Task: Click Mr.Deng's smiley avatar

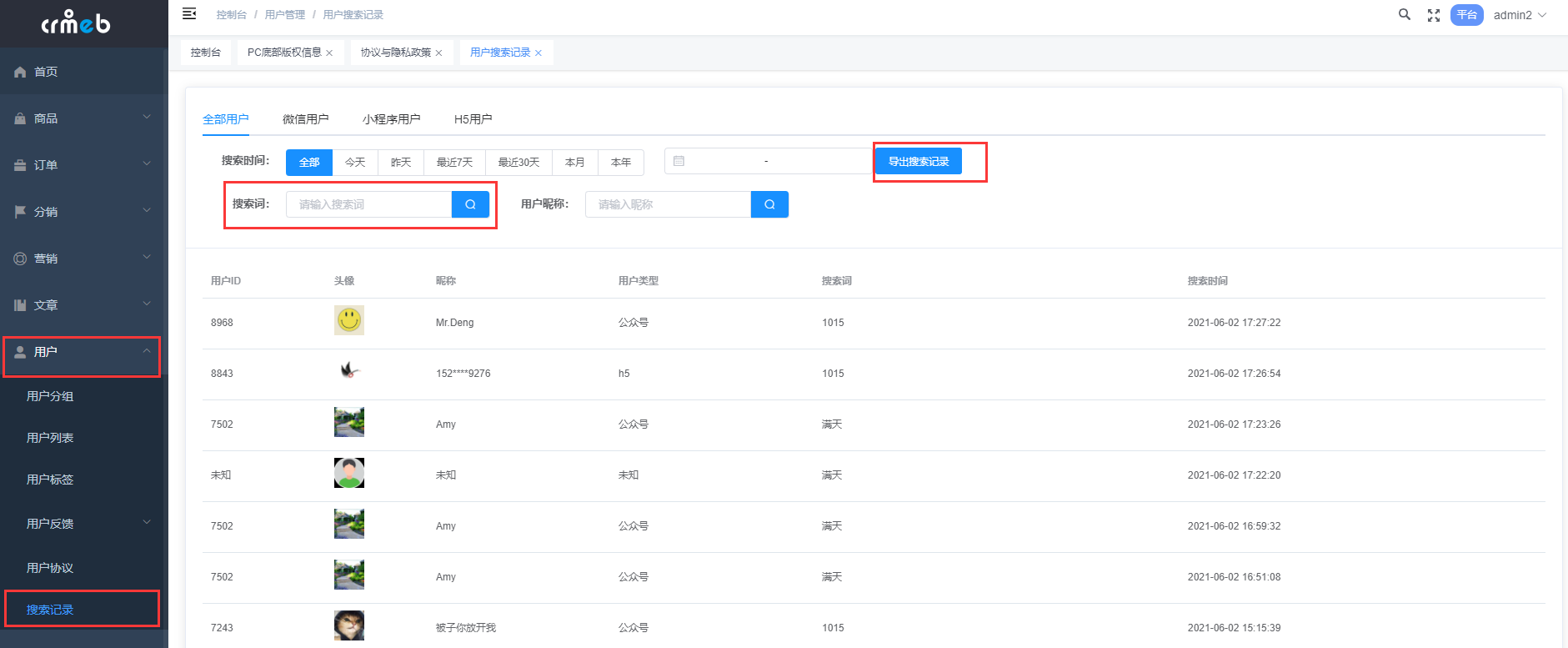Action: [x=349, y=320]
